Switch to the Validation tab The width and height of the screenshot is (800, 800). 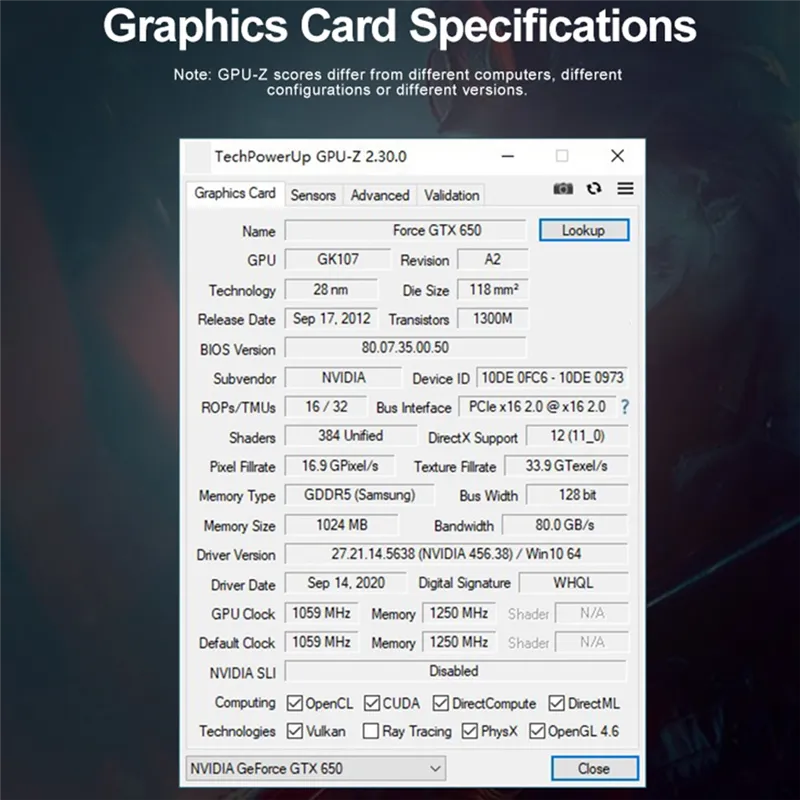[450, 195]
